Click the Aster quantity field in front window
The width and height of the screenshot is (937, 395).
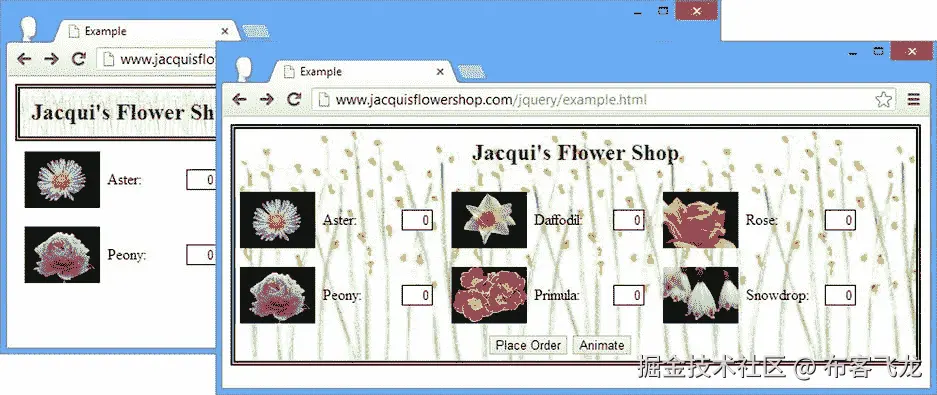(x=417, y=220)
